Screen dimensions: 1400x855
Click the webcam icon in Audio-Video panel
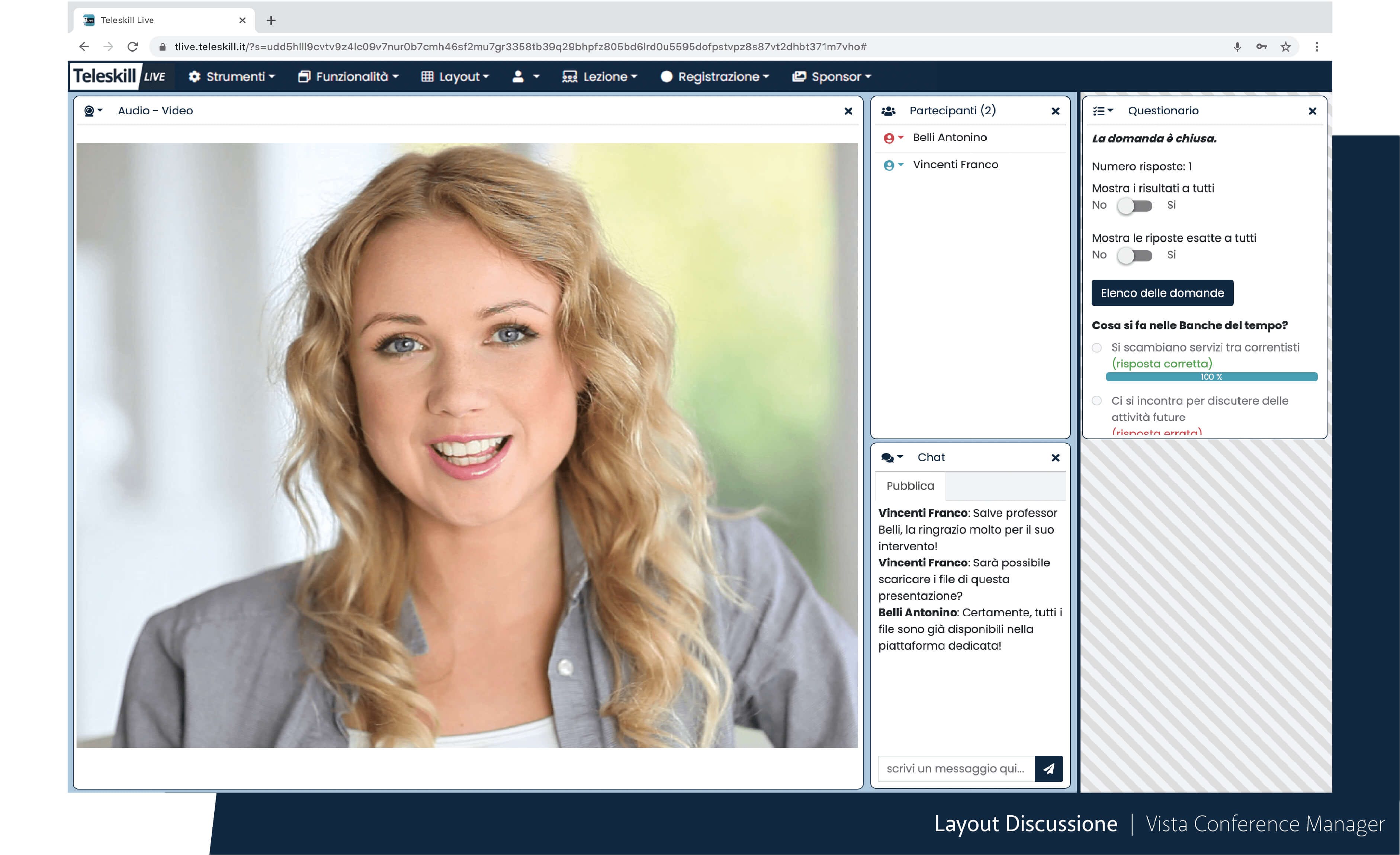pos(90,111)
